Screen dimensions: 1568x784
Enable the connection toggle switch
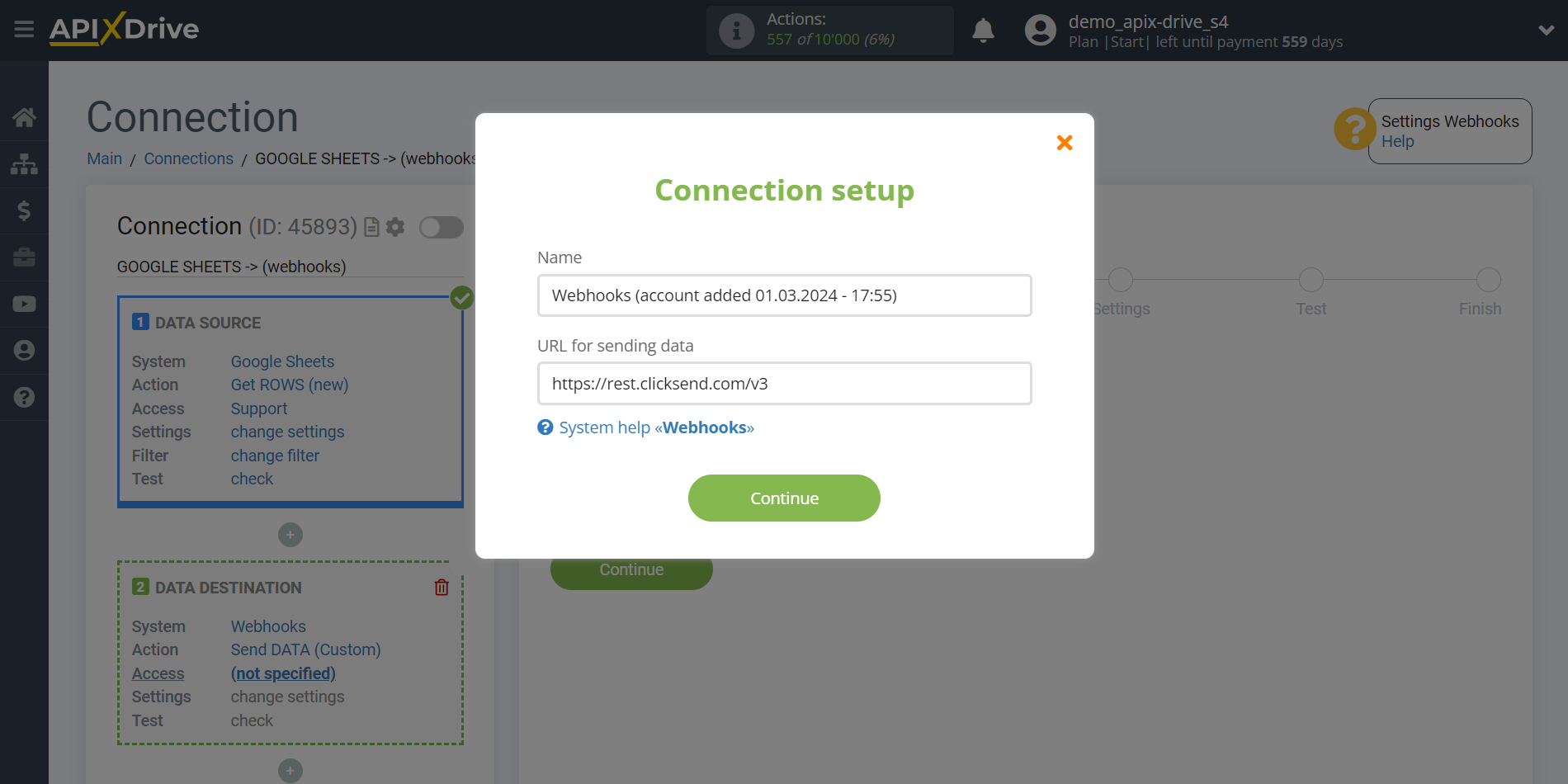point(441,228)
